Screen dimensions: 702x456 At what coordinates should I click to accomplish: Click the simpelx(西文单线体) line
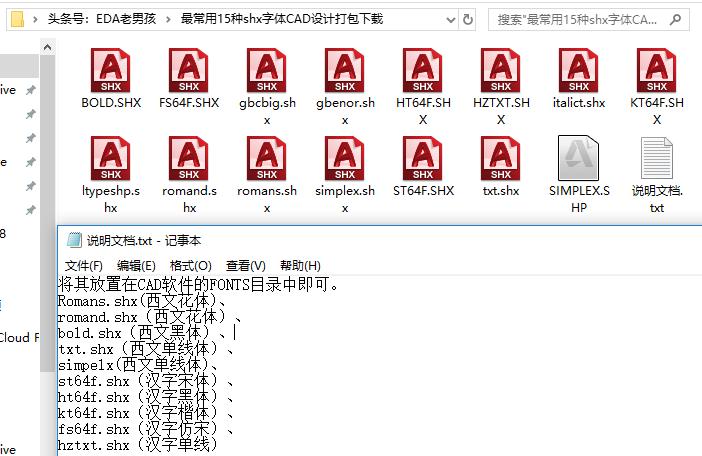coord(137,365)
